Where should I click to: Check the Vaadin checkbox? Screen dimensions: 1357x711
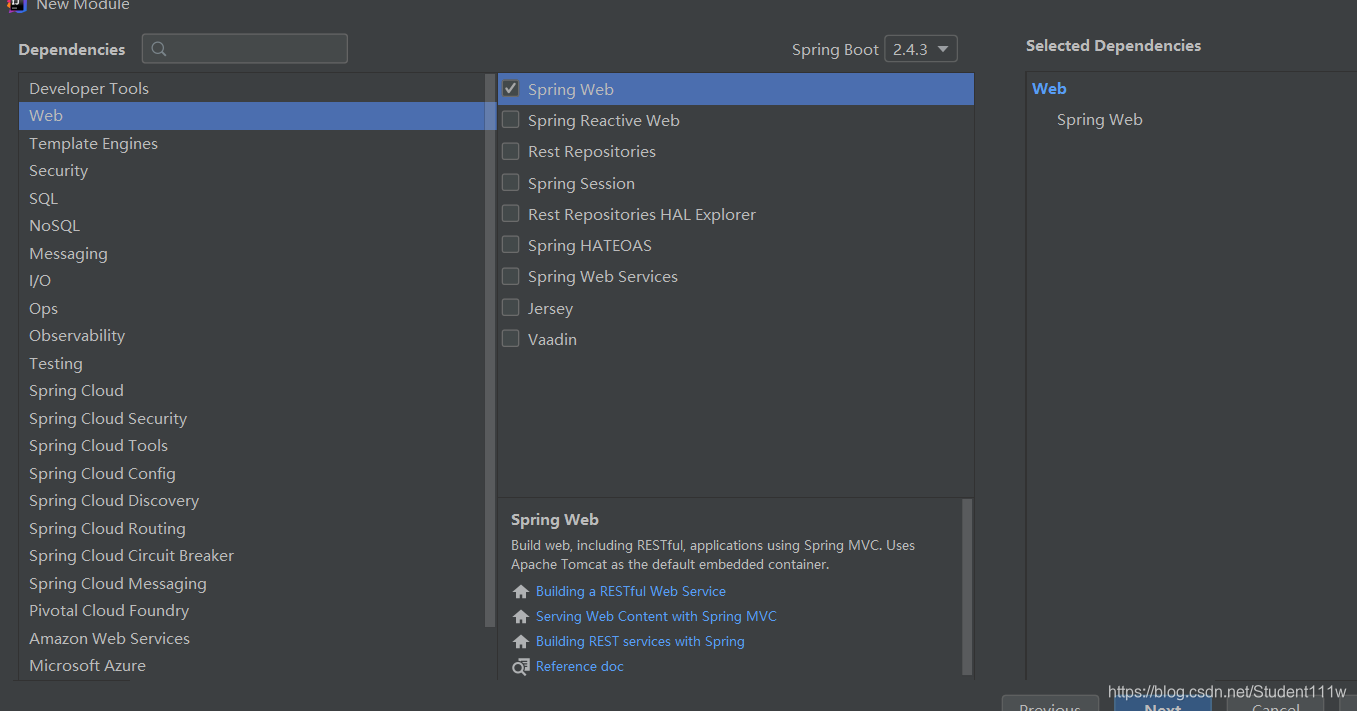[510, 339]
